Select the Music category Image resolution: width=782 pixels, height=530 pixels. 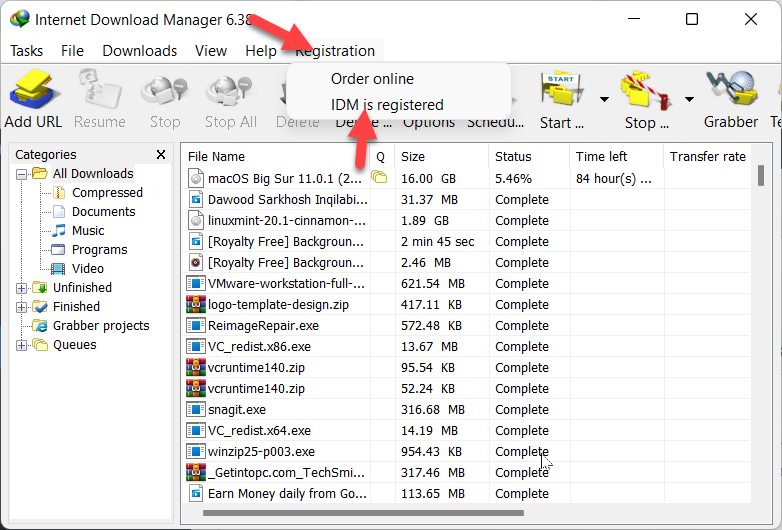[88, 231]
